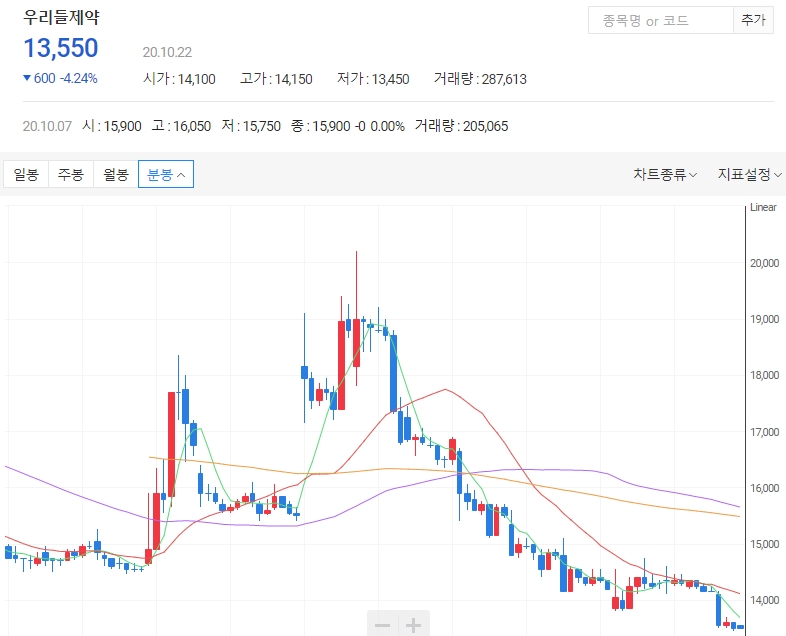The width and height of the screenshot is (786, 636).
Task: Open the 지표설정 indicator settings dropdown
Action: coord(749,174)
